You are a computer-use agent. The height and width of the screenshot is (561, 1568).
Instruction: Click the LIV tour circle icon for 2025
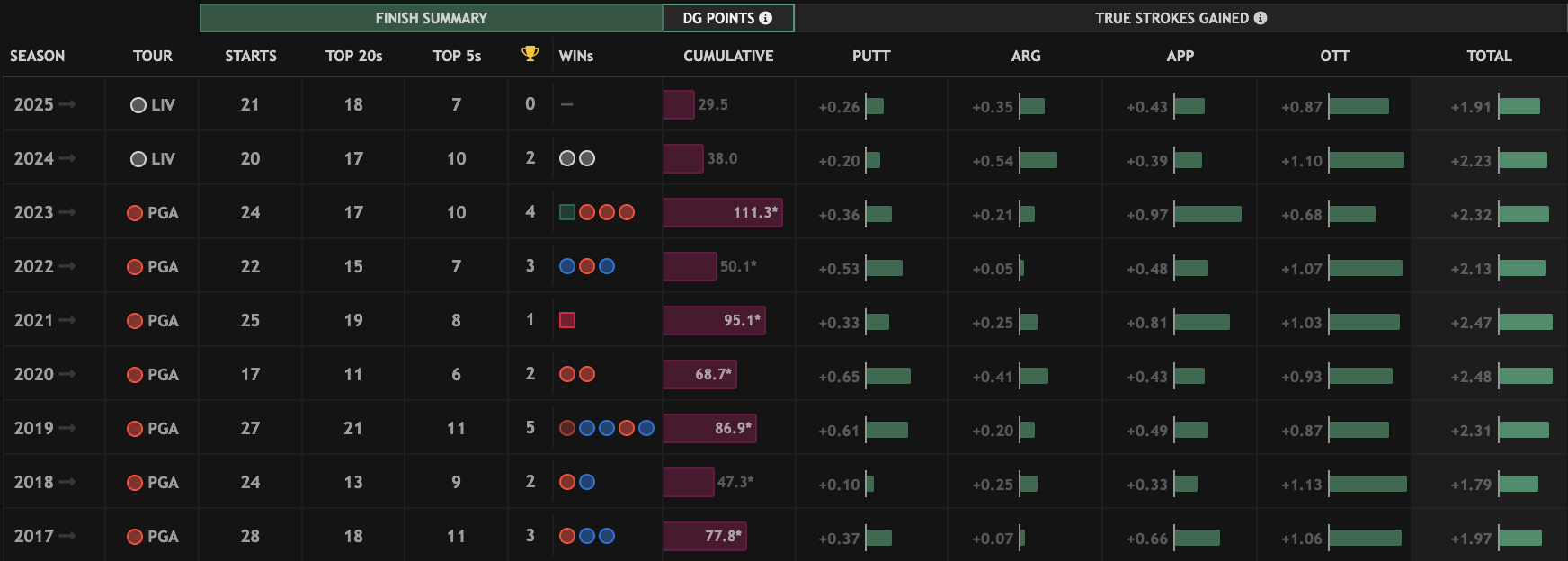click(138, 105)
